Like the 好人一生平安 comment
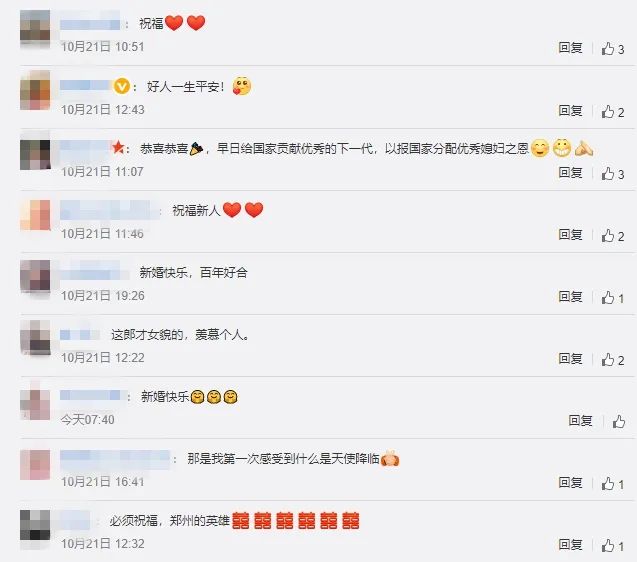Viewport: 637px width, 562px height. point(613,111)
